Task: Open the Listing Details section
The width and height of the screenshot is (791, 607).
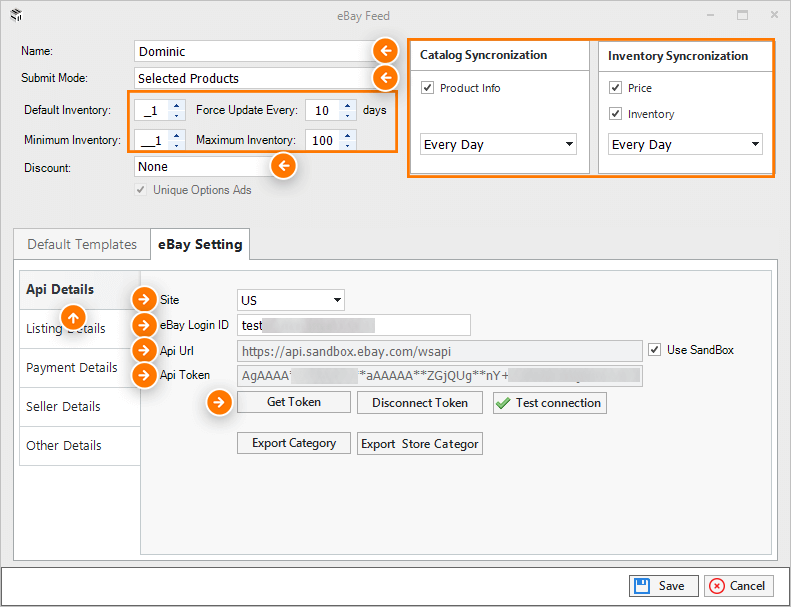Action: click(x=80, y=328)
